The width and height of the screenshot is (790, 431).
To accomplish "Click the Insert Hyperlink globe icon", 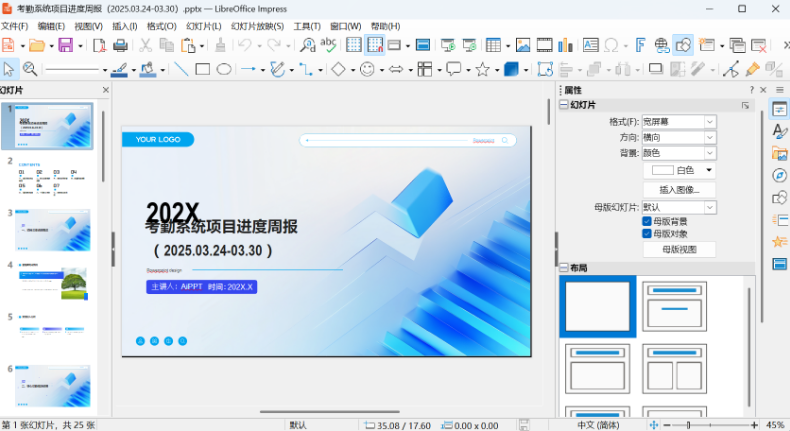I will [x=662, y=45].
